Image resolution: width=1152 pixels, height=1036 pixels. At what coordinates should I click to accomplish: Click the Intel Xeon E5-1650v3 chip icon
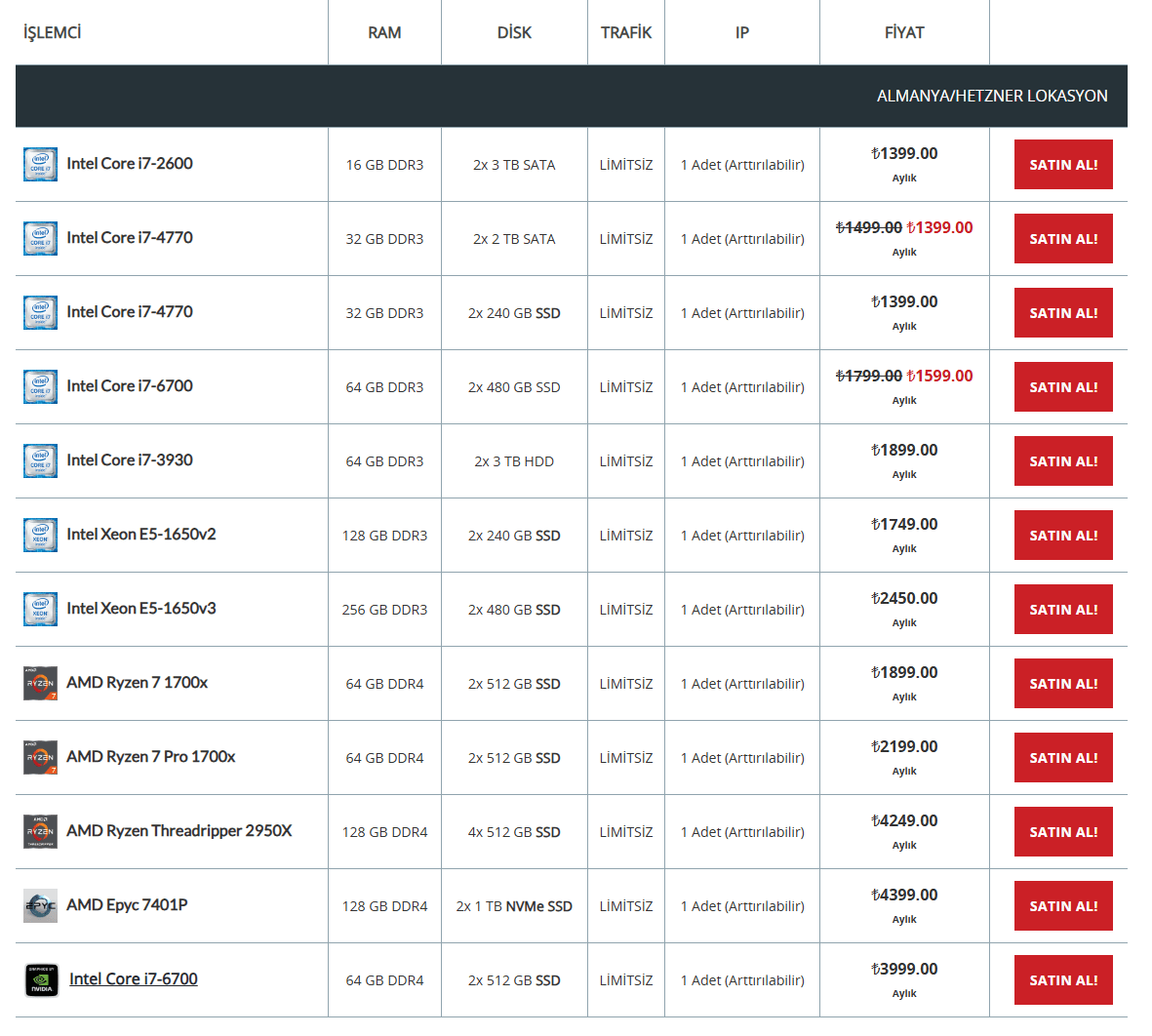point(40,609)
